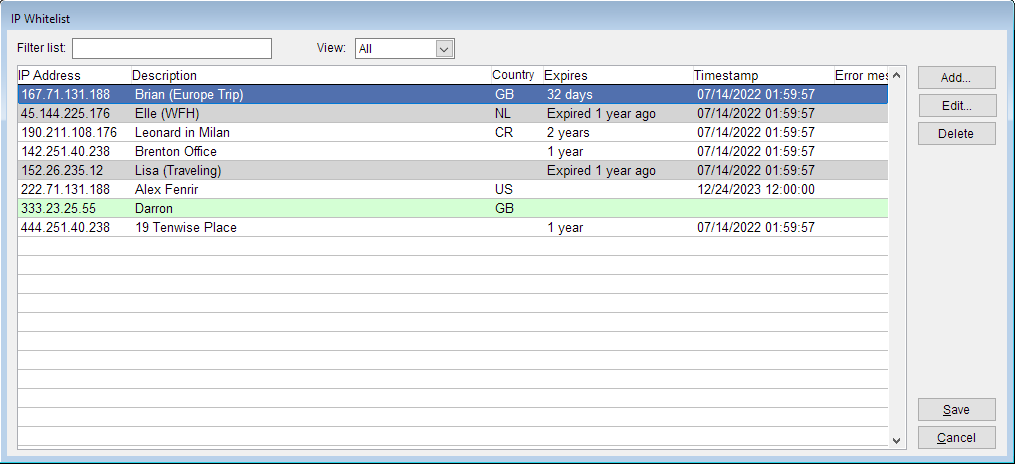Save the IP whitelist changes

tap(956, 410)
